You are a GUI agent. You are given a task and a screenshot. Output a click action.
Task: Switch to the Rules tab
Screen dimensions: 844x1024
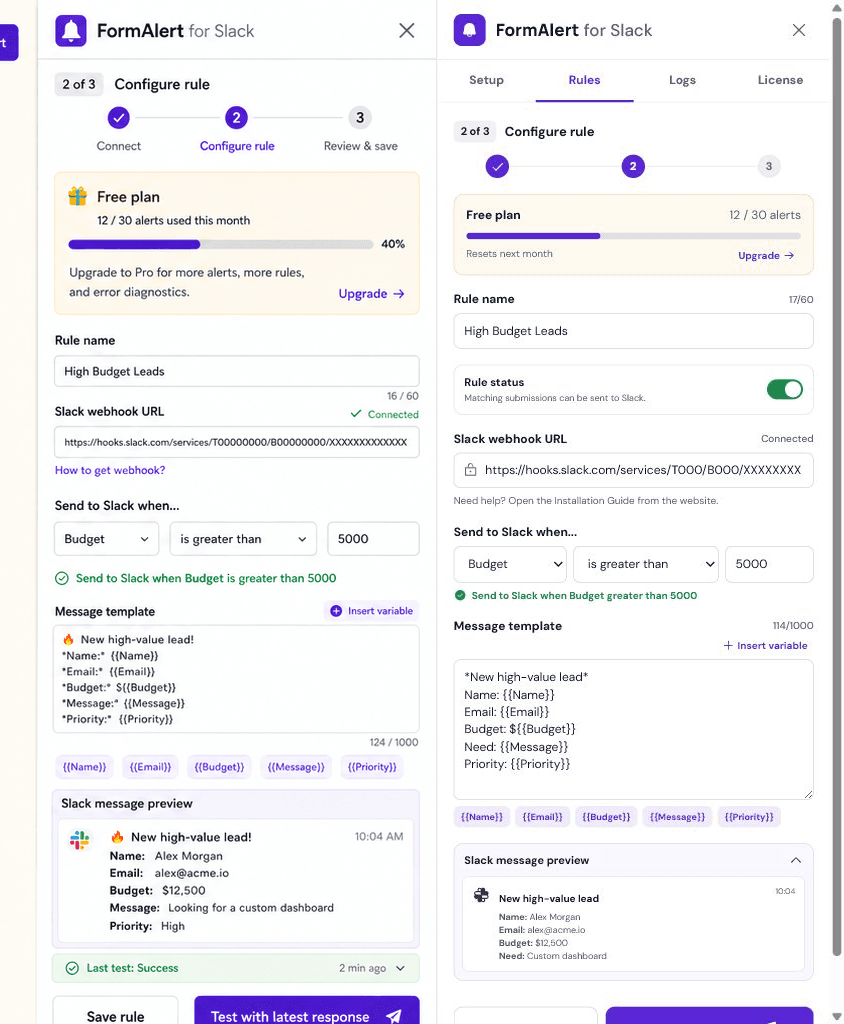point(584,80)
